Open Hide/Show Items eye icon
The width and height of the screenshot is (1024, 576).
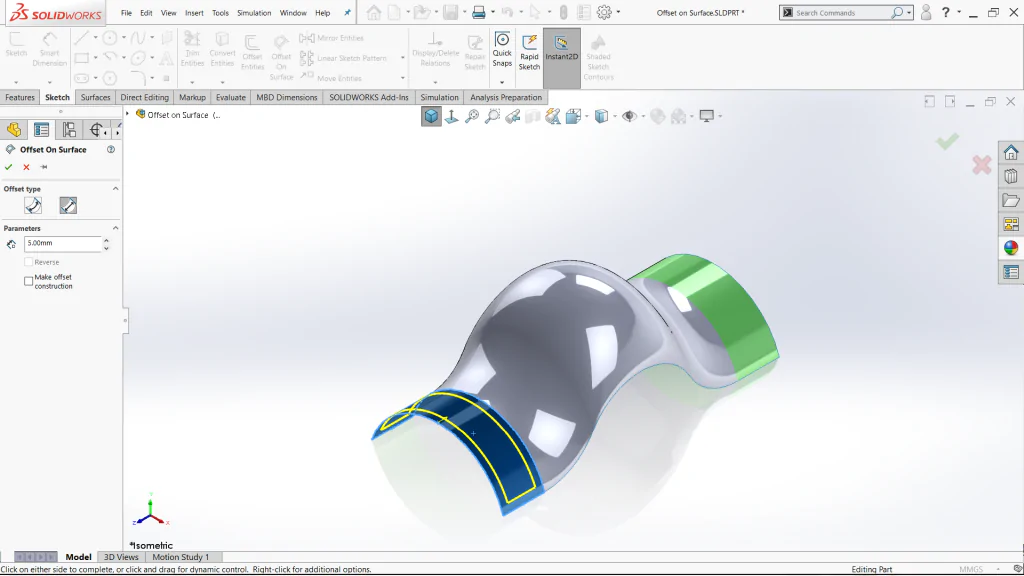[629, 116]
